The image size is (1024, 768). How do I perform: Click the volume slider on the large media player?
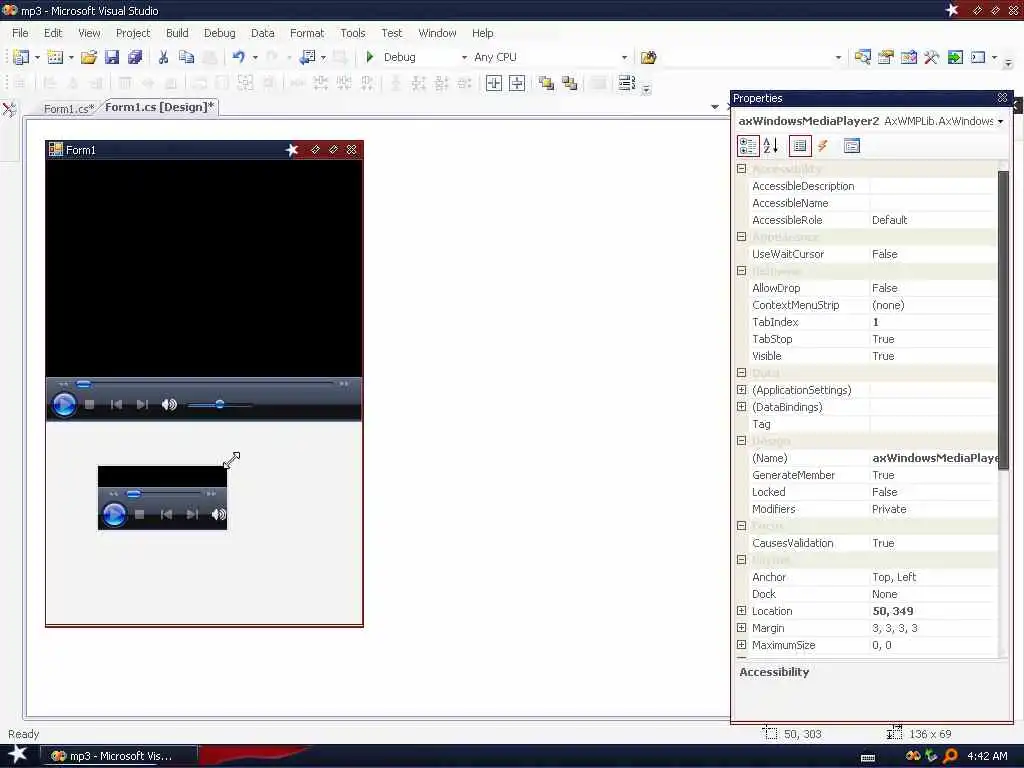[219, 405]
